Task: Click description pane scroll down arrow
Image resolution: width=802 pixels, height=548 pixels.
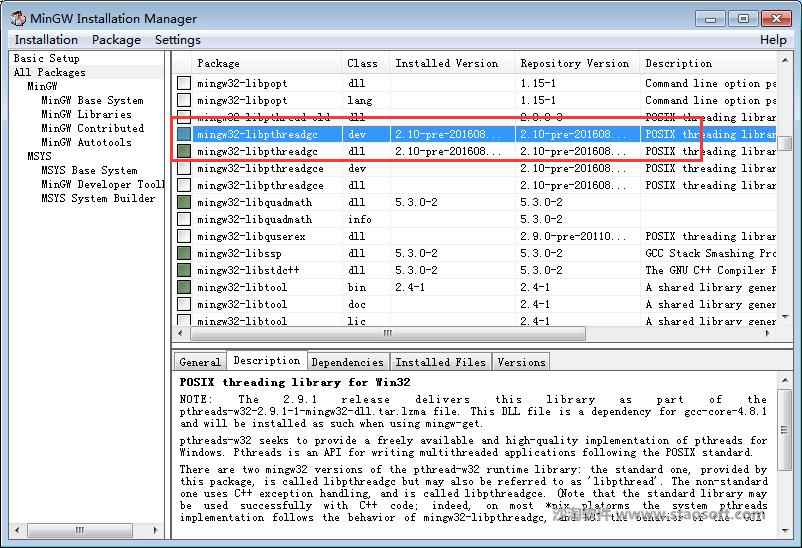Action: pos(785,531)
